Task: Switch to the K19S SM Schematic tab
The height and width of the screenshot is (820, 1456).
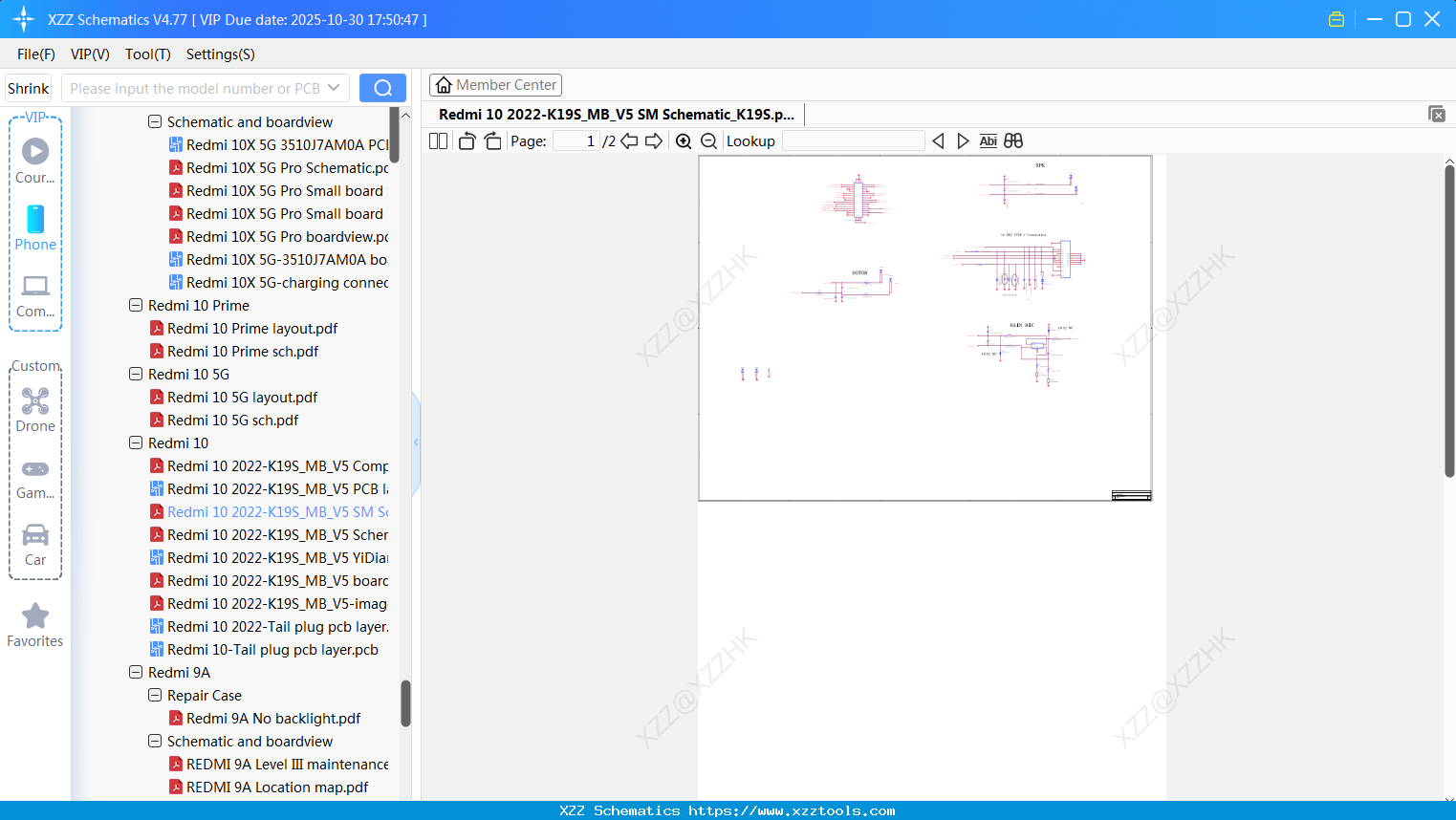Action: pos(617,114)
